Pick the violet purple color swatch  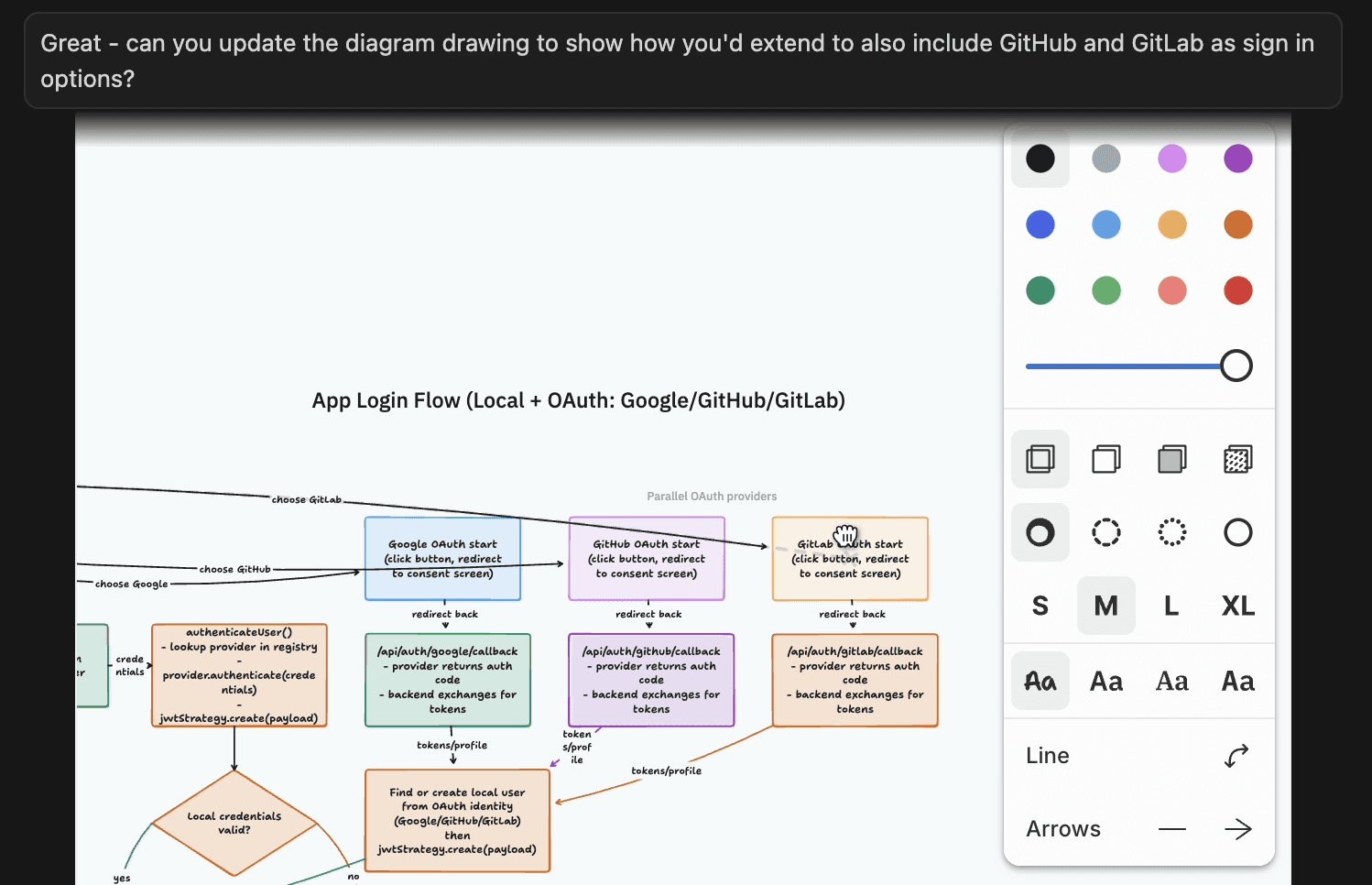pos(1238,158)
